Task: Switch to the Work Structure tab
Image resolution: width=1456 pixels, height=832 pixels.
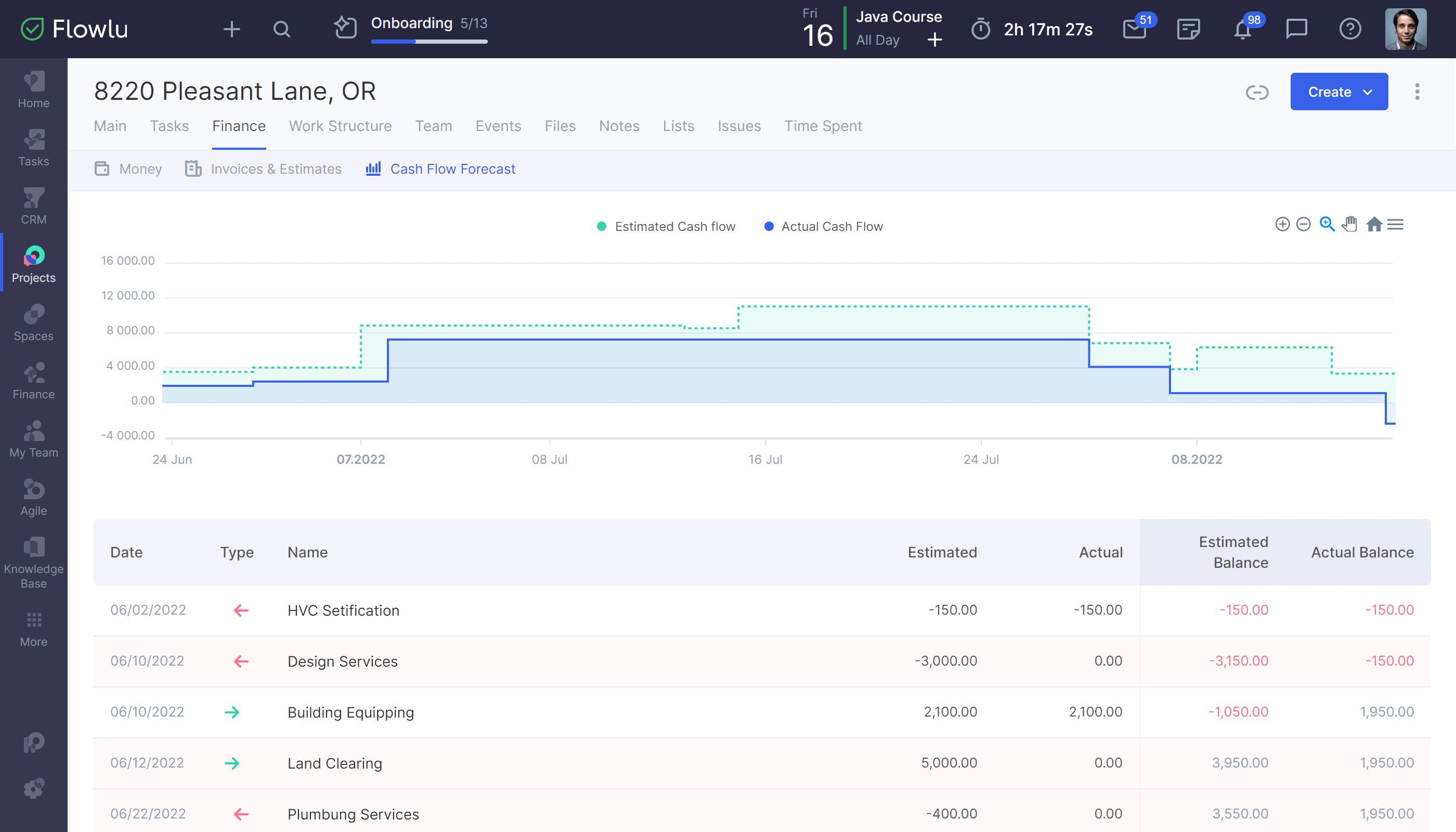Action: click(340, 126)
